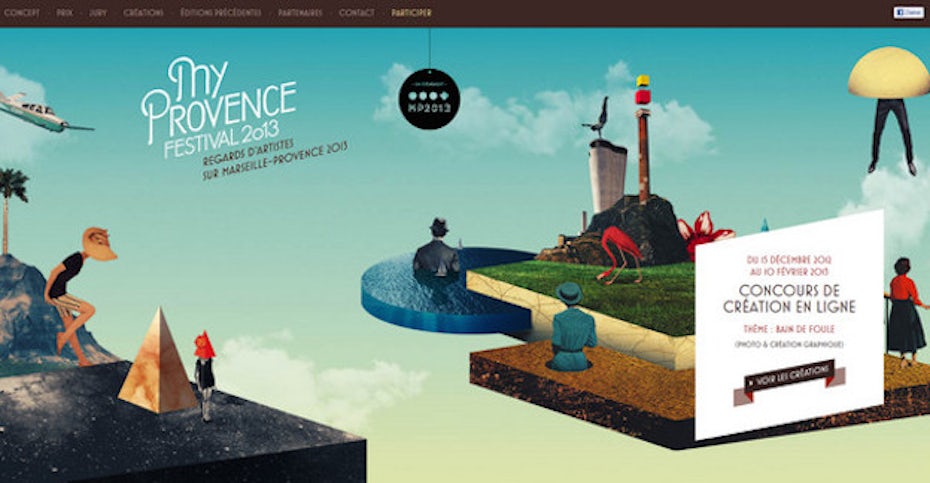Click the Voir les créations ribbon button
The height and width of the screenshot is (483, 930).
[789, 380]
